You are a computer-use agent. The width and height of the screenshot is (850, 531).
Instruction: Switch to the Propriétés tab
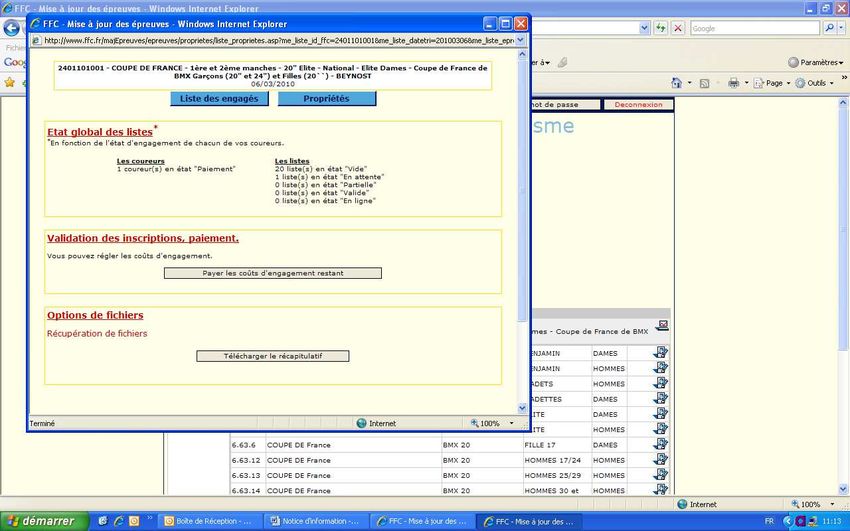(326, 99)
